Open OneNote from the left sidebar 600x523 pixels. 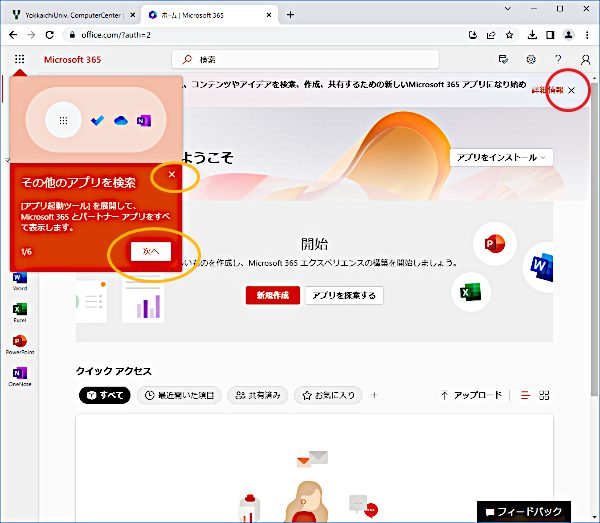pos(20,376)
